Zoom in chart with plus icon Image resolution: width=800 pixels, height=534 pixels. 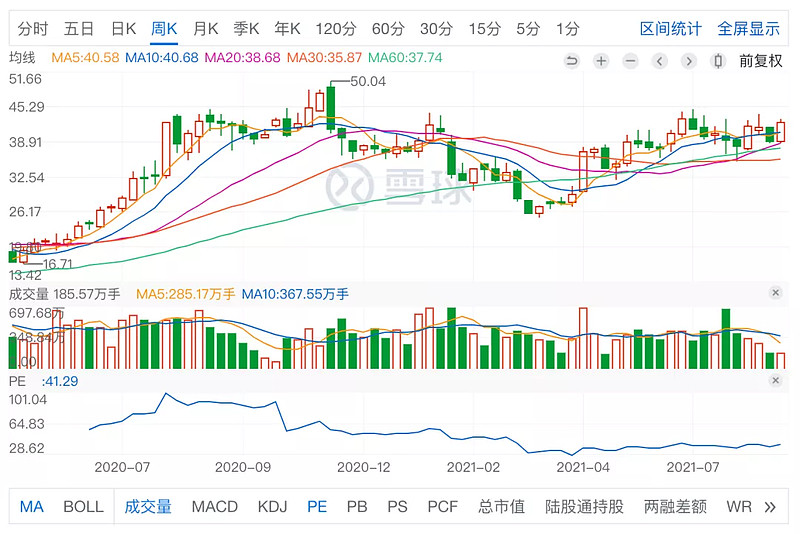pos(601,60)
